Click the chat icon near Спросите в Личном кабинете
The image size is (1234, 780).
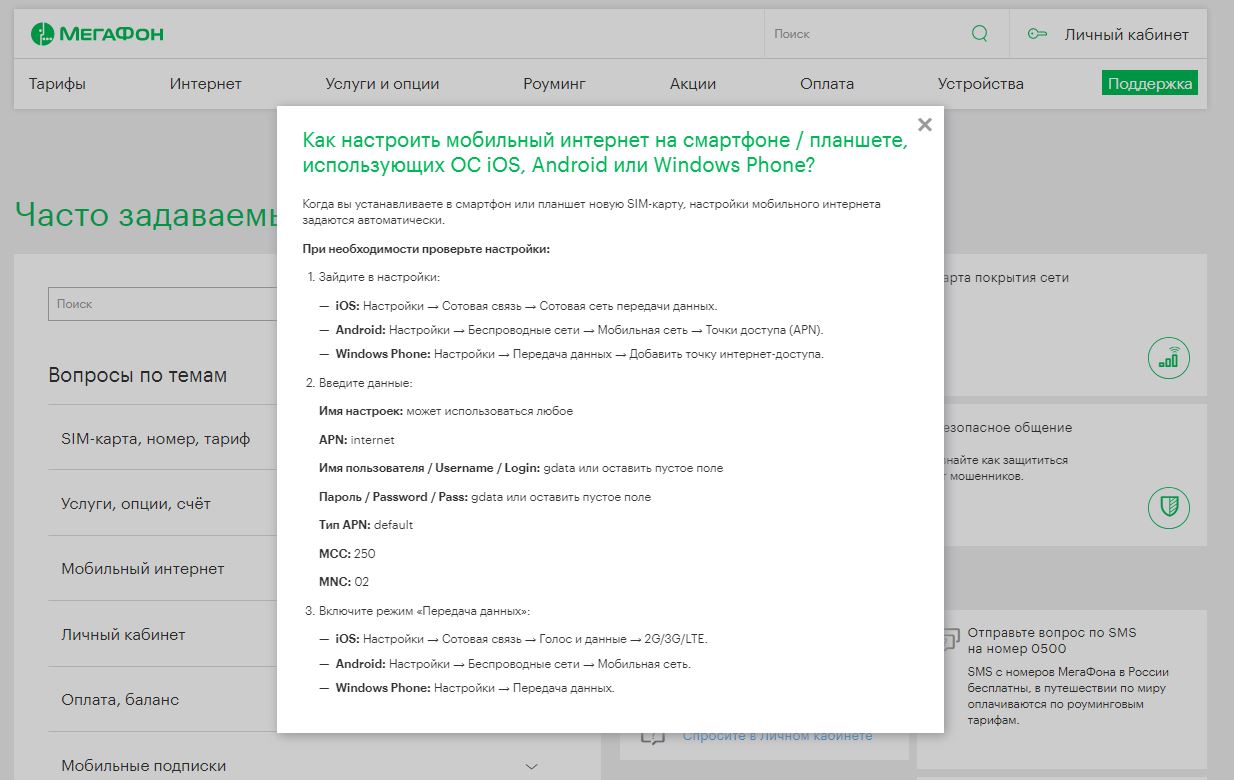tap(652, 735)
